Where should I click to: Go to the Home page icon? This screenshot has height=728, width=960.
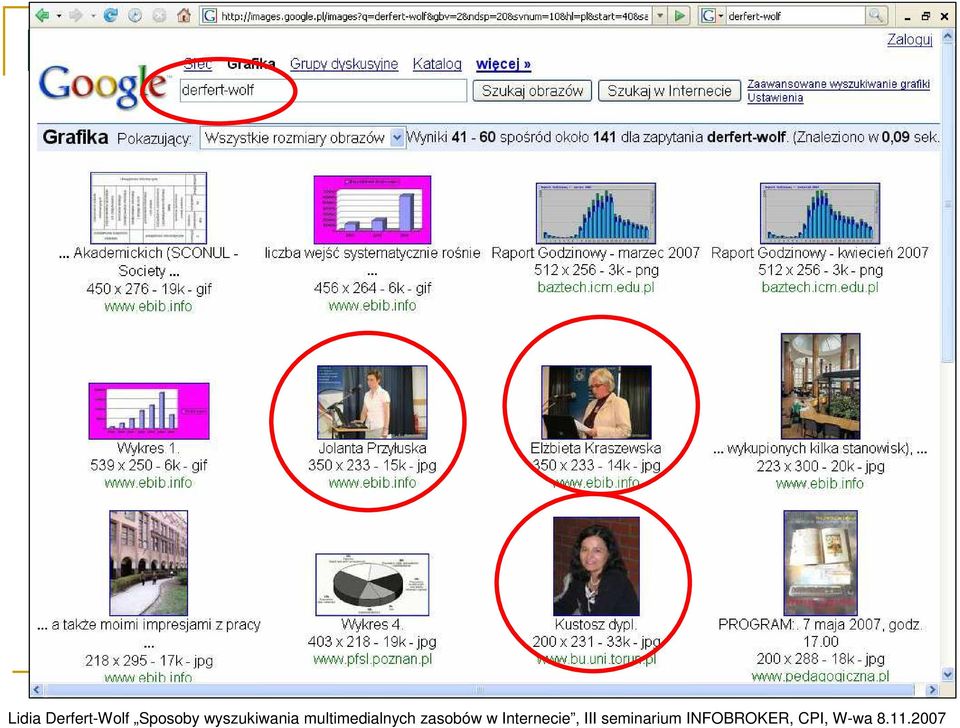[x=184, y=15]
